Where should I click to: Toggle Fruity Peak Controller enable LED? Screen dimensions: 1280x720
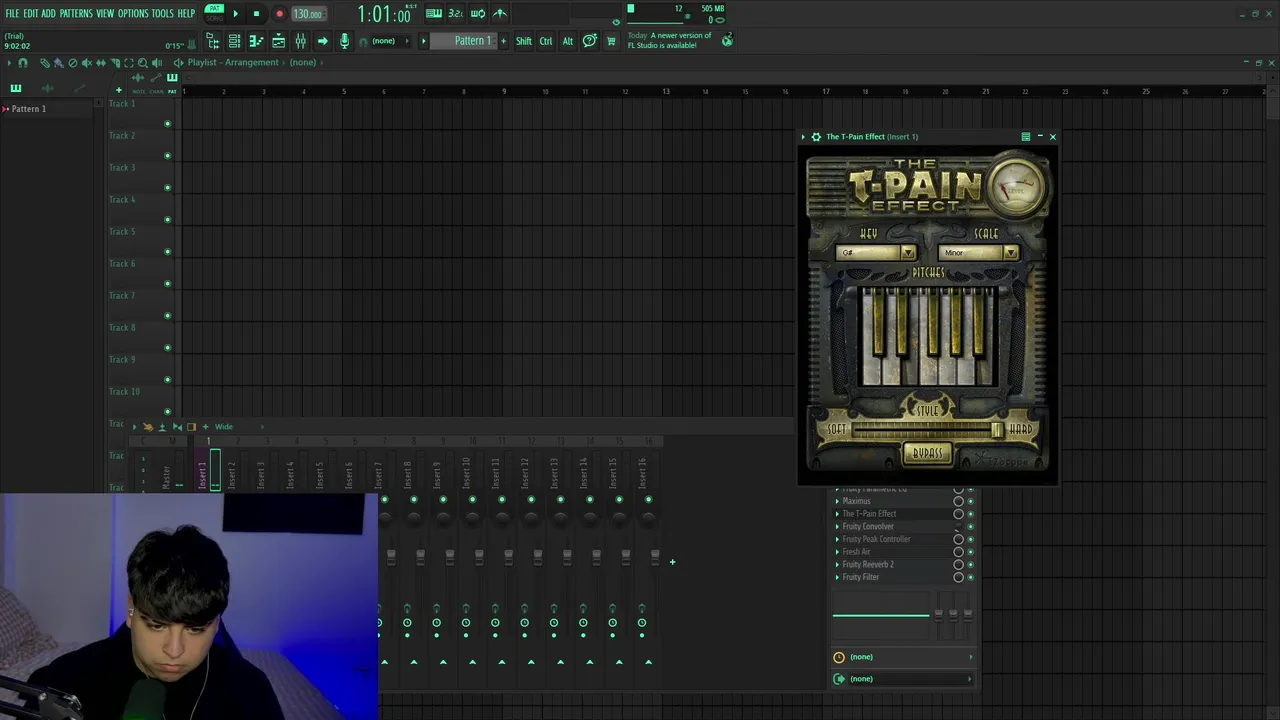pos(969,539)
